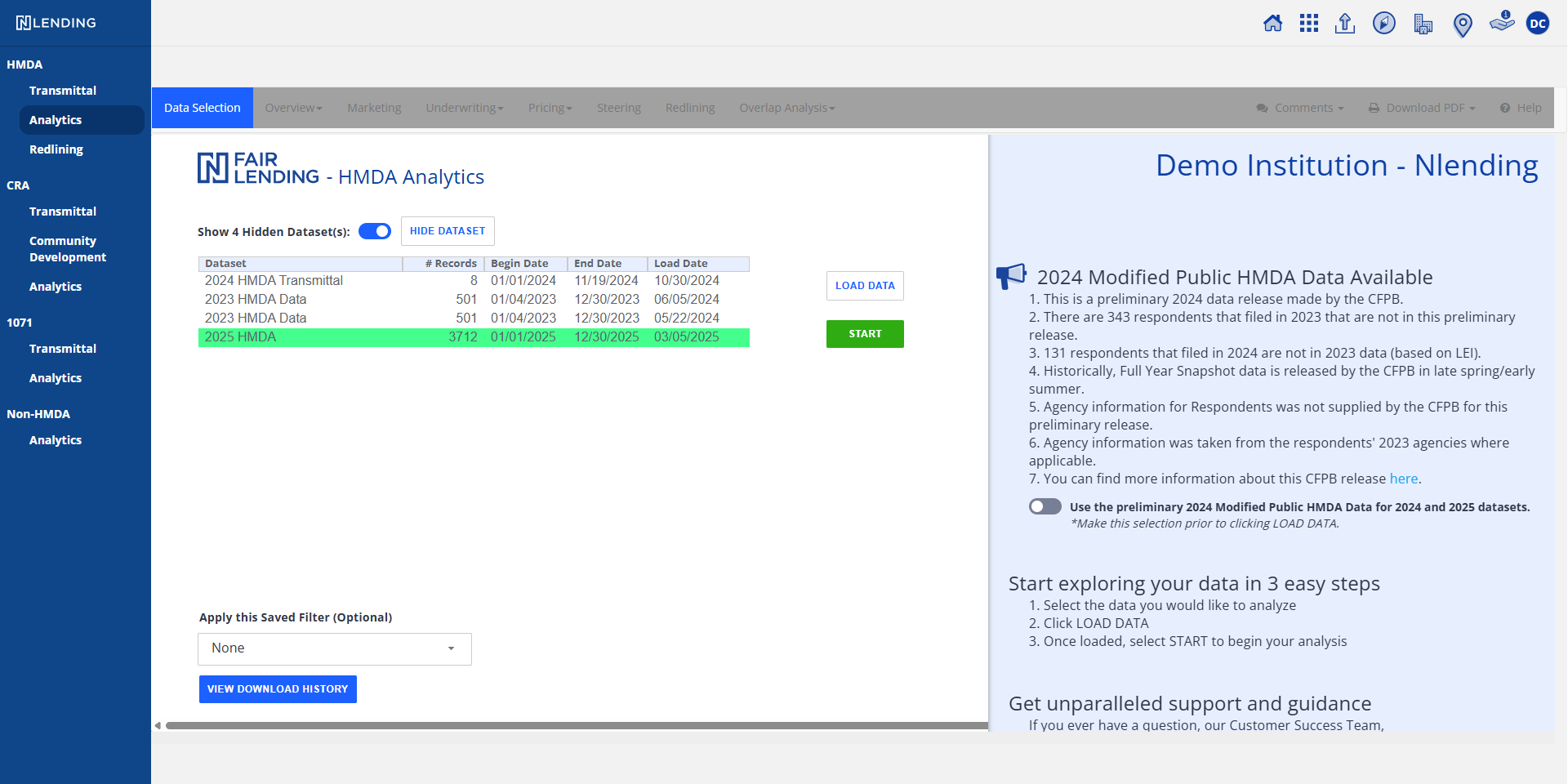Open 1071 Transmittal in sidebar
Viewport: 1568px width, 784px height.
[x=63, y=349]
